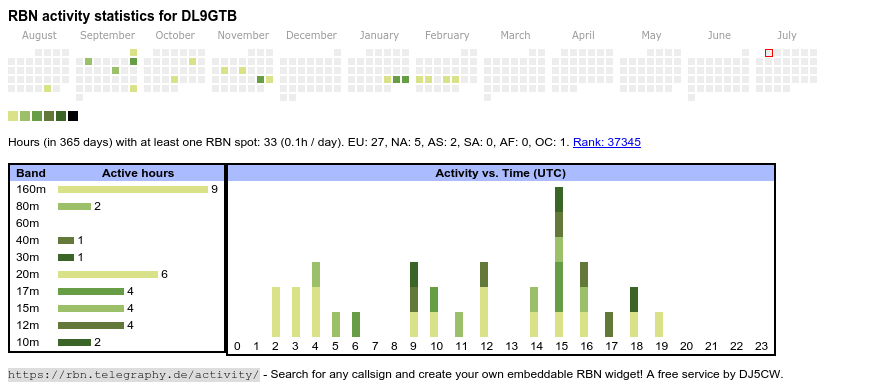Click the activity bar above hour 17
The height and width of the screenshot is (390, 870).
pyautogui.click(x=609, y=325)
